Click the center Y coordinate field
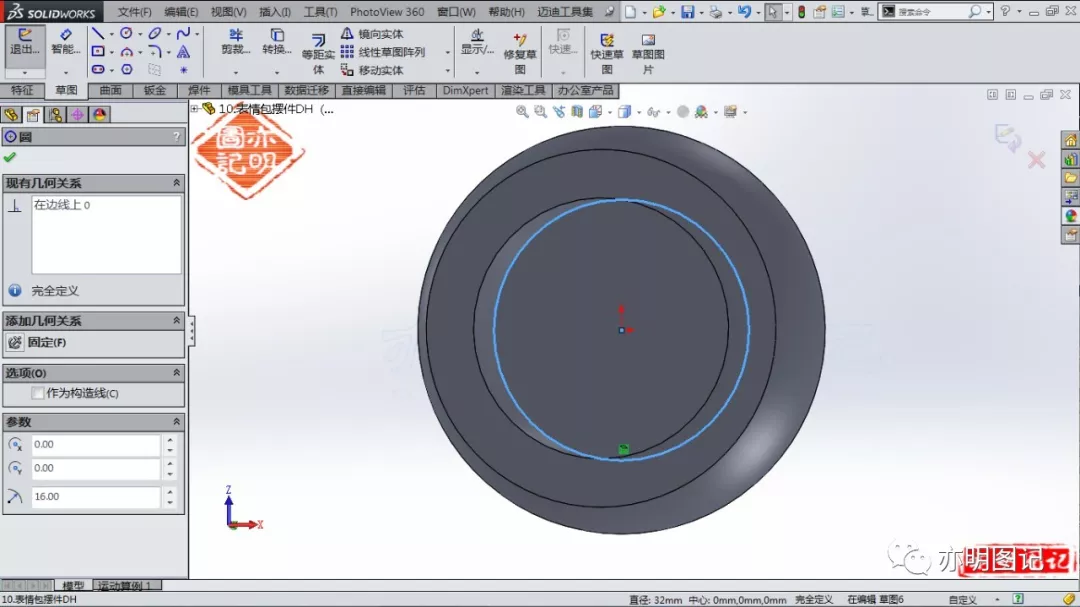Screen dimensions: 1080x607 [x=95, y=468]
